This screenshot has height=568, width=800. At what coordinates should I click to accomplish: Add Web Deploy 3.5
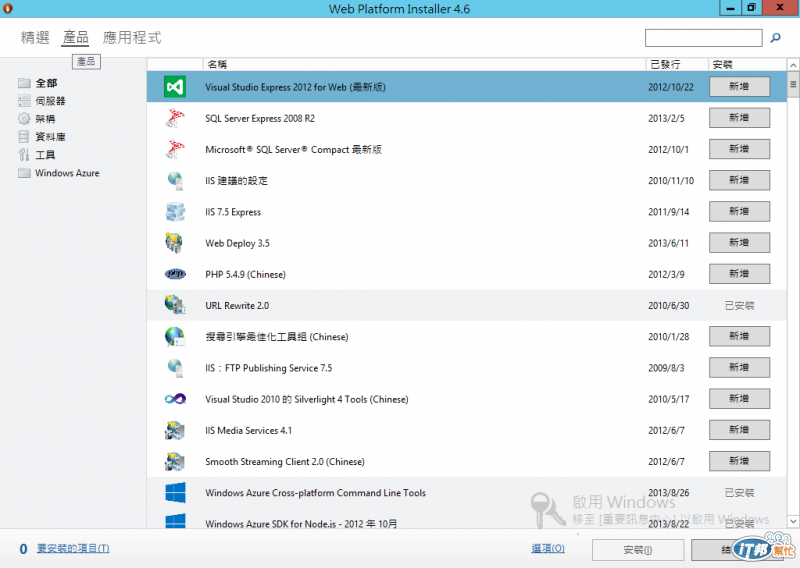pyautogui.click(x=739, y=242)
